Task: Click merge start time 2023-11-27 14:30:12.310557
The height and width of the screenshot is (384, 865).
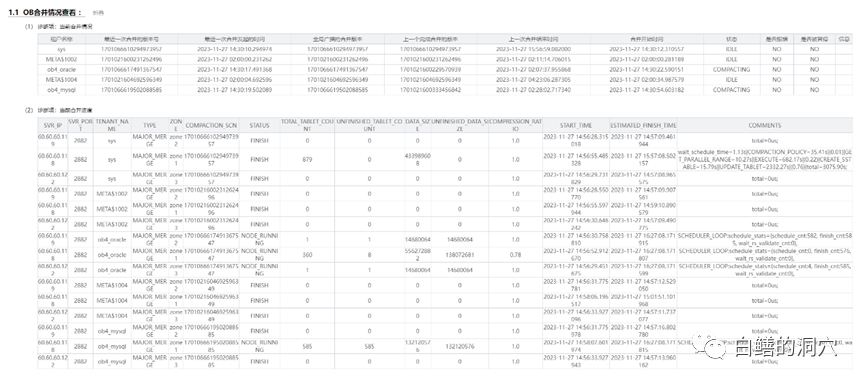Action: 647,49
